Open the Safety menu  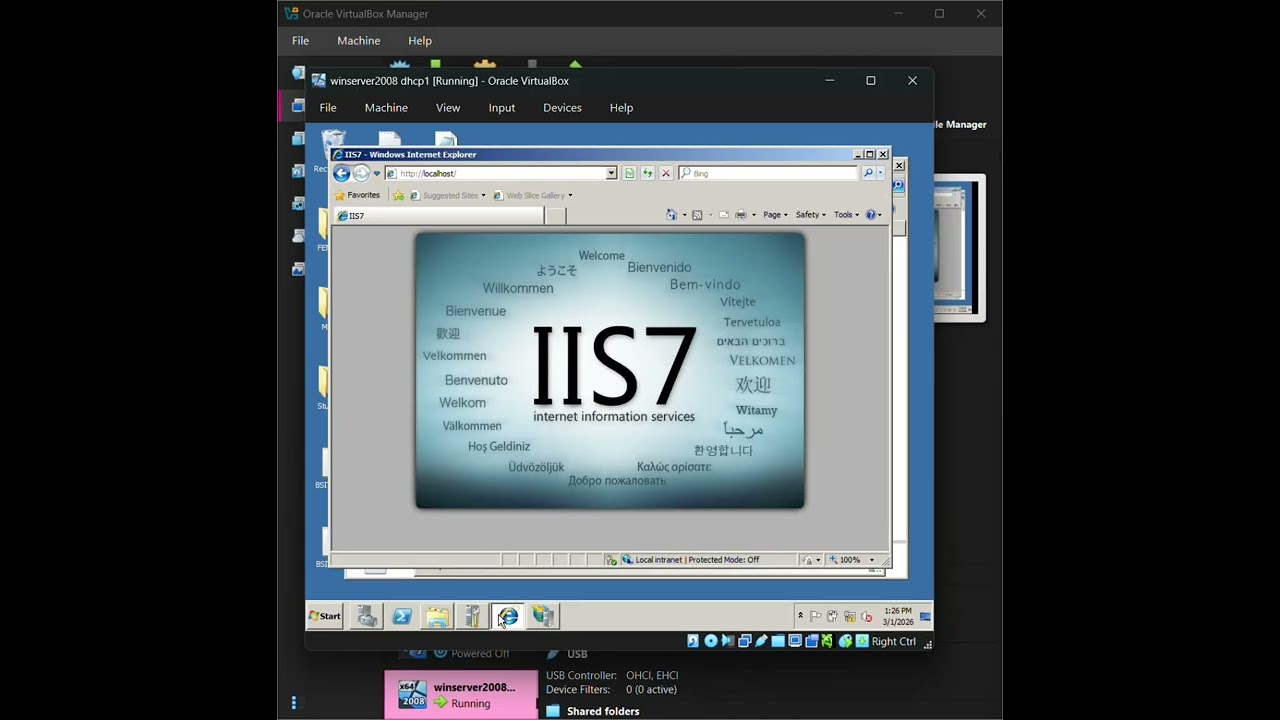[x=810, y=215]
